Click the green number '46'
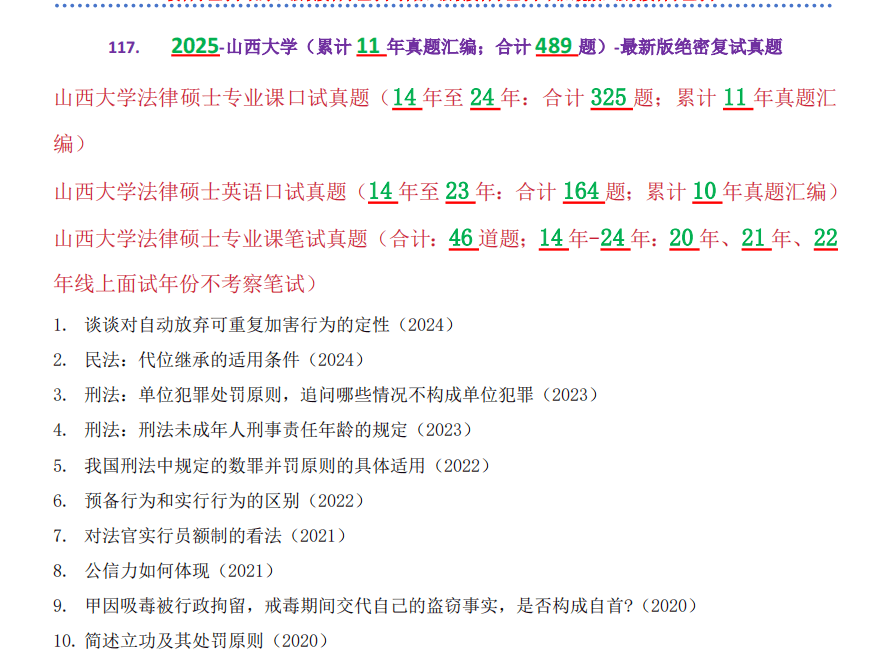This screenshot has width=891, height=657. 461,238
